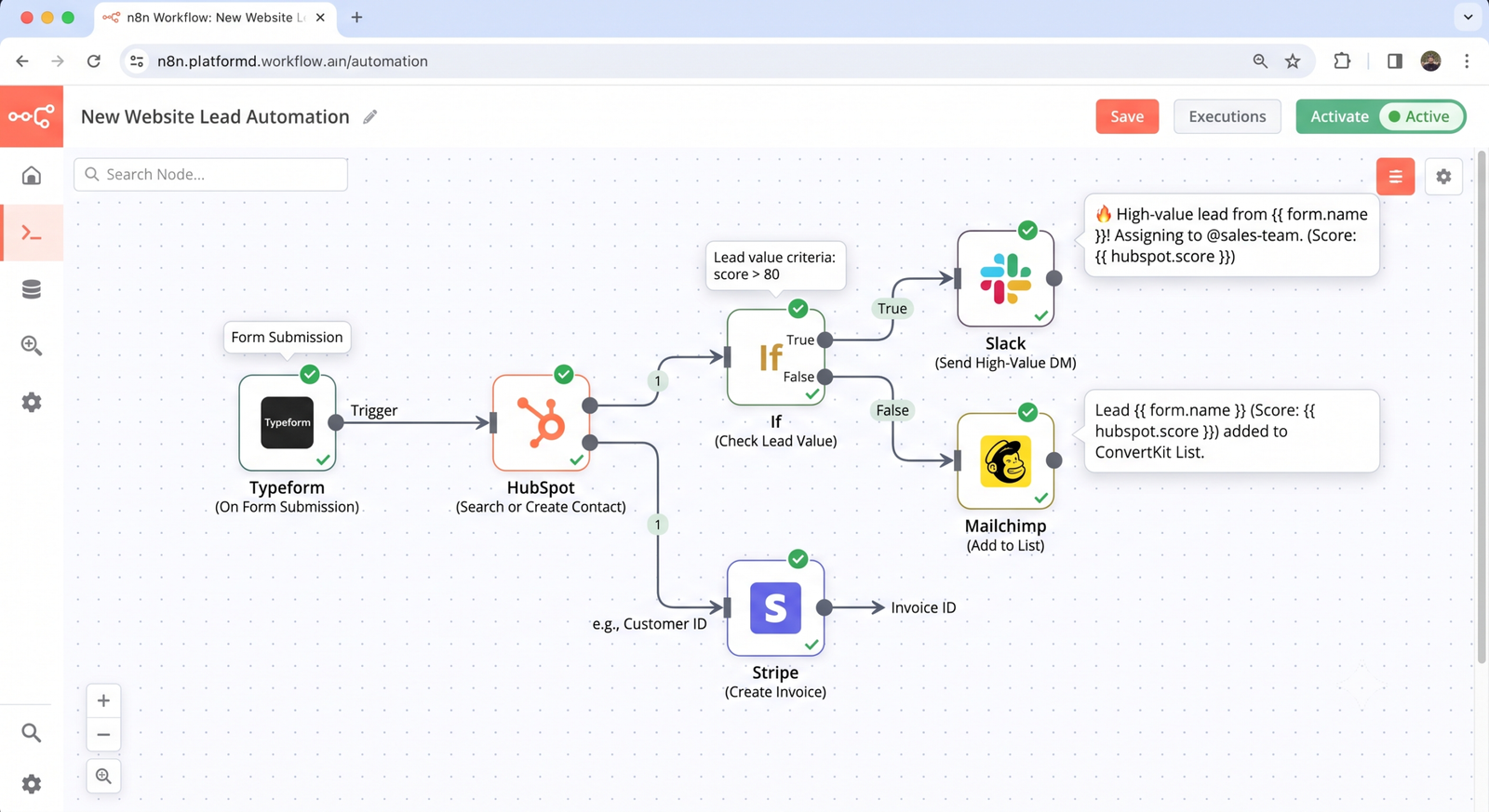Click the ConvertKit List message note
Image resolution: width=1489 pixels, height=812 pixels.
(x=1231, y=431)
